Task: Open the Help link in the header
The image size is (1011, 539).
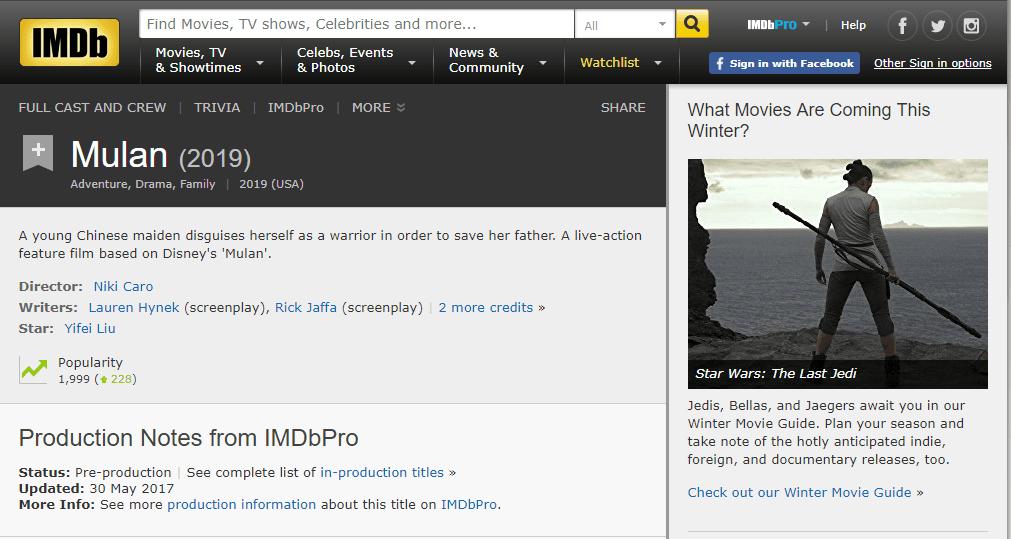Action: coord(853,25)
